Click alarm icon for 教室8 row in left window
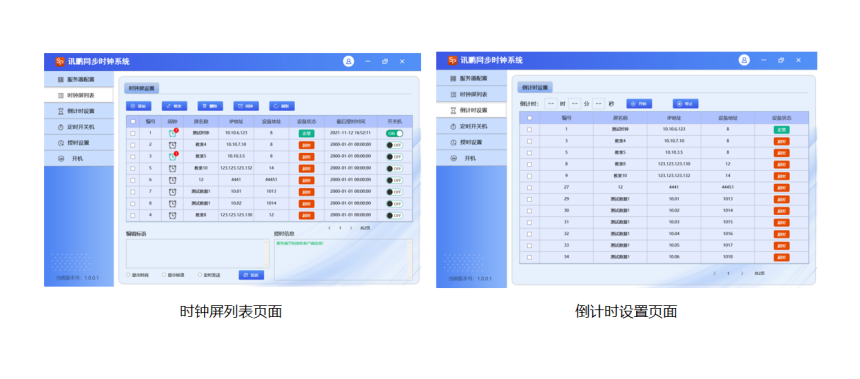 pos(173,216)
